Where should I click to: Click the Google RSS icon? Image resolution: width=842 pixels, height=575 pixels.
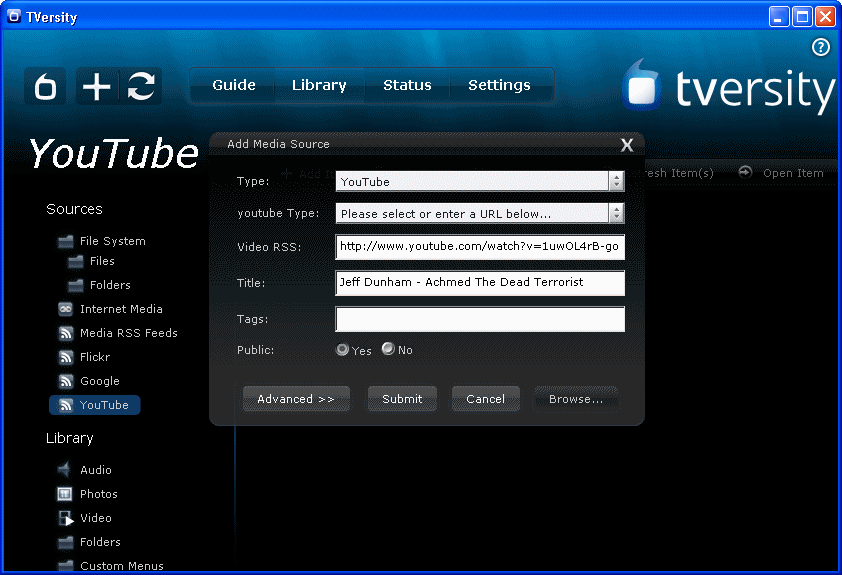coord(66,381)
